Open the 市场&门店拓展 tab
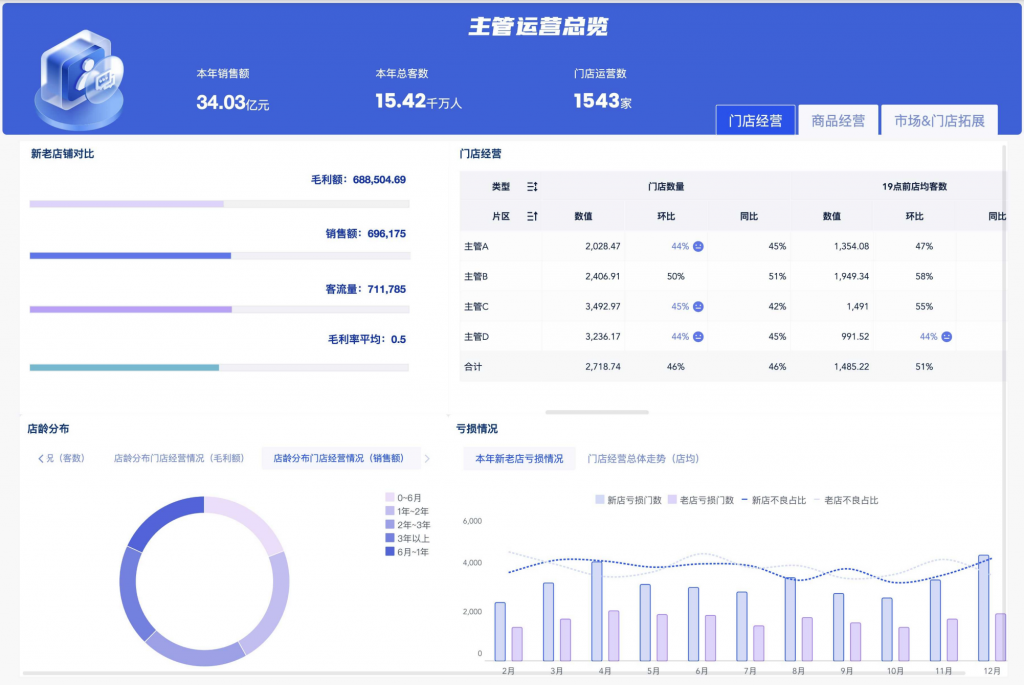Viewport: 1024px width, 685px height. coord(939,120)
